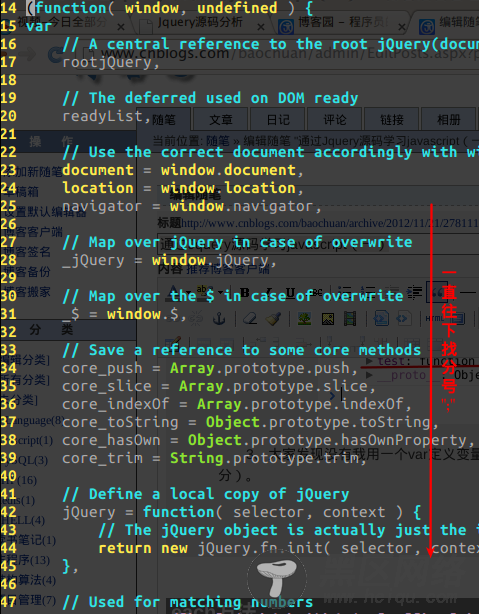Insert anchor using the anchor icon

point(219,319)
